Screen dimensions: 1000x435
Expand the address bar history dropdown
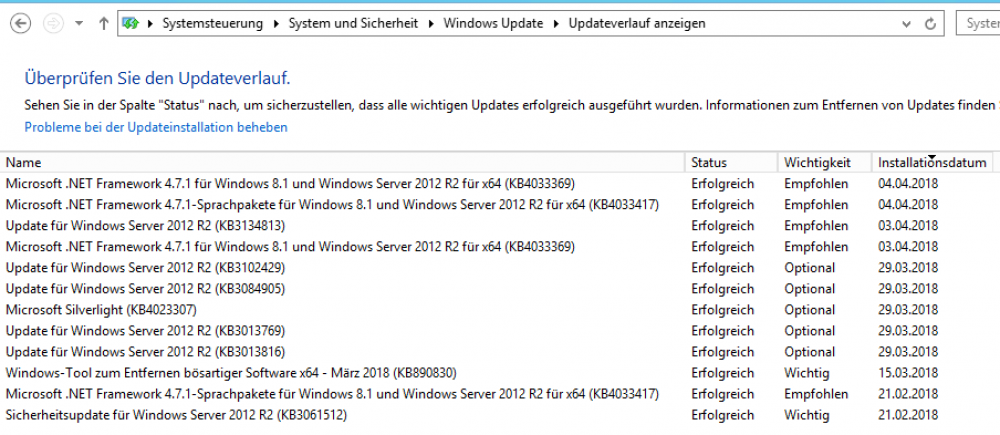(x=904, y=23)
